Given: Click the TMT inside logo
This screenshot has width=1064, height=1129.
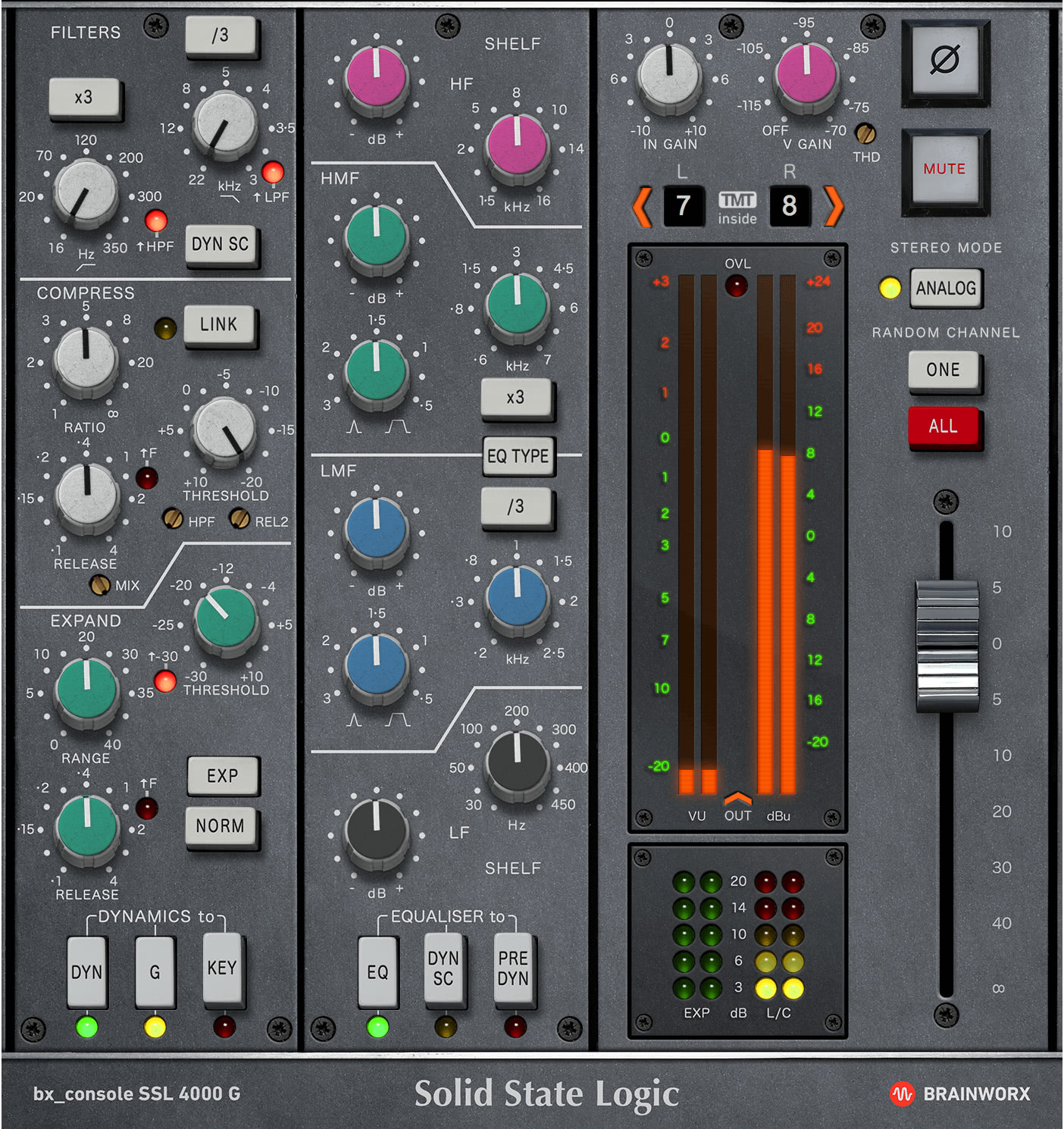Looking at the screenshot, I should coord(737,208).
